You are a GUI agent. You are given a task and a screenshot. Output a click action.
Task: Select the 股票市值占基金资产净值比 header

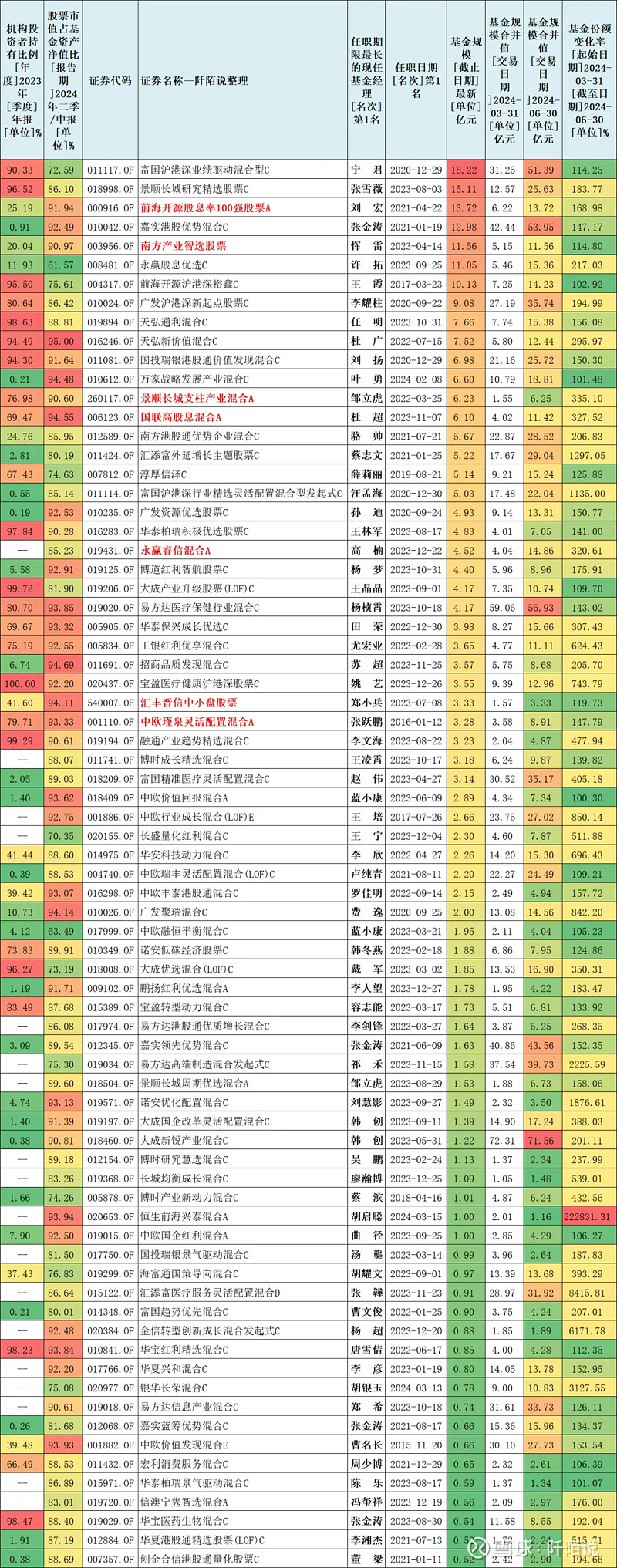pyautogui.click(x=63, y=80)
